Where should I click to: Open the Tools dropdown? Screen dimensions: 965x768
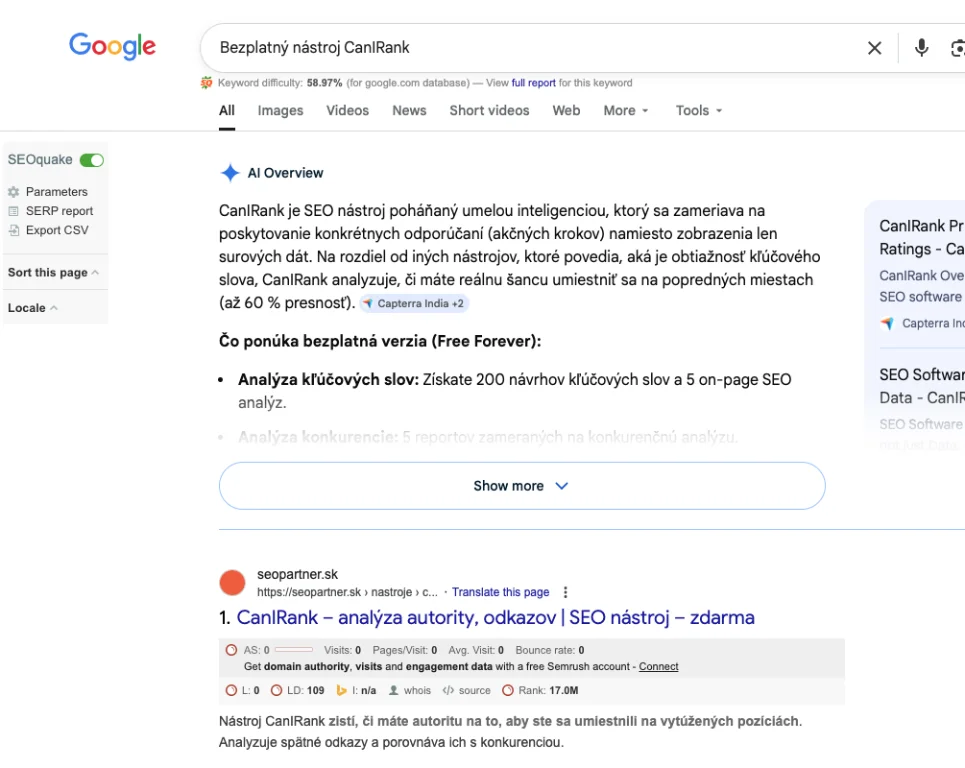698,111
